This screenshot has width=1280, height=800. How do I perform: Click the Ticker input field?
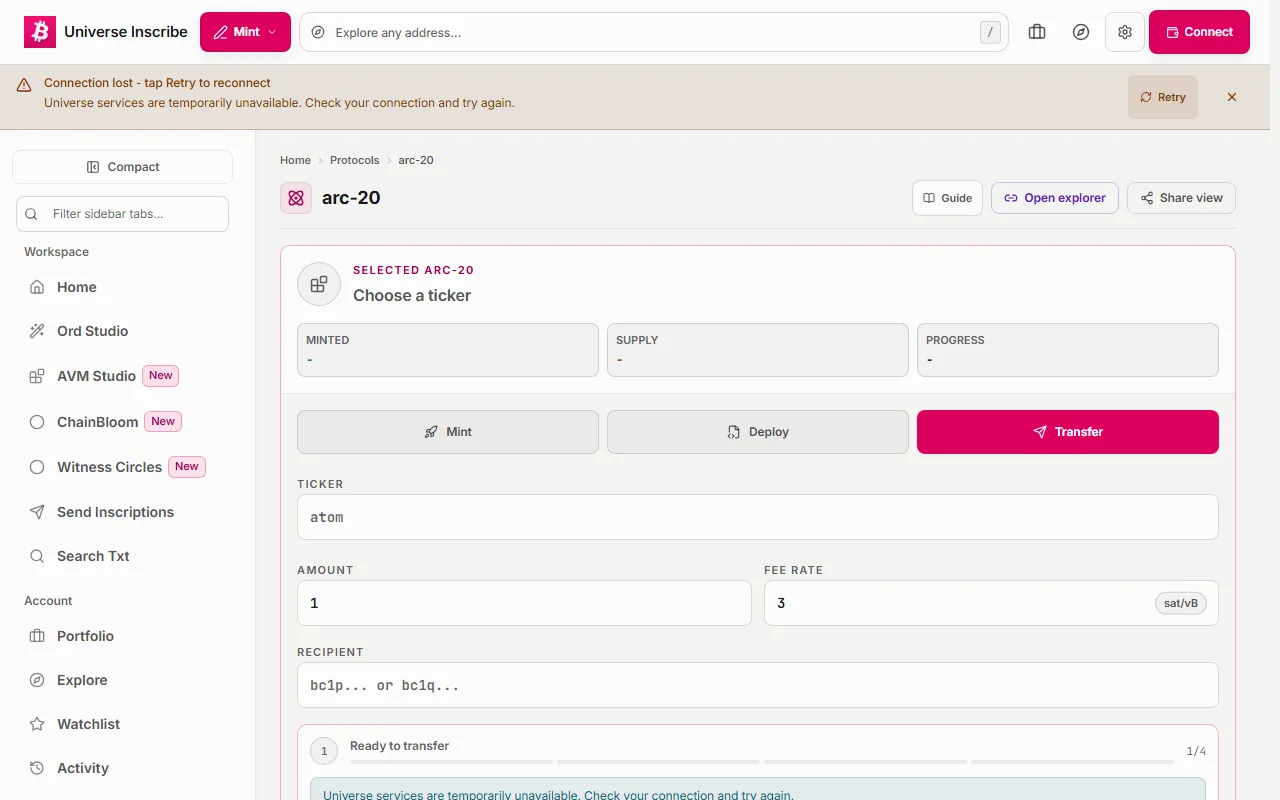click(758, 517)
